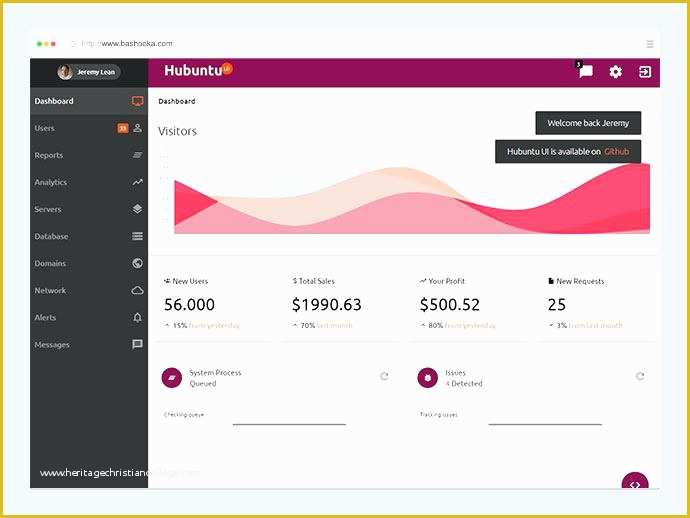Click the Analytics trend line icon
This screenshot has height=518, width=690.
click(137, 182)
